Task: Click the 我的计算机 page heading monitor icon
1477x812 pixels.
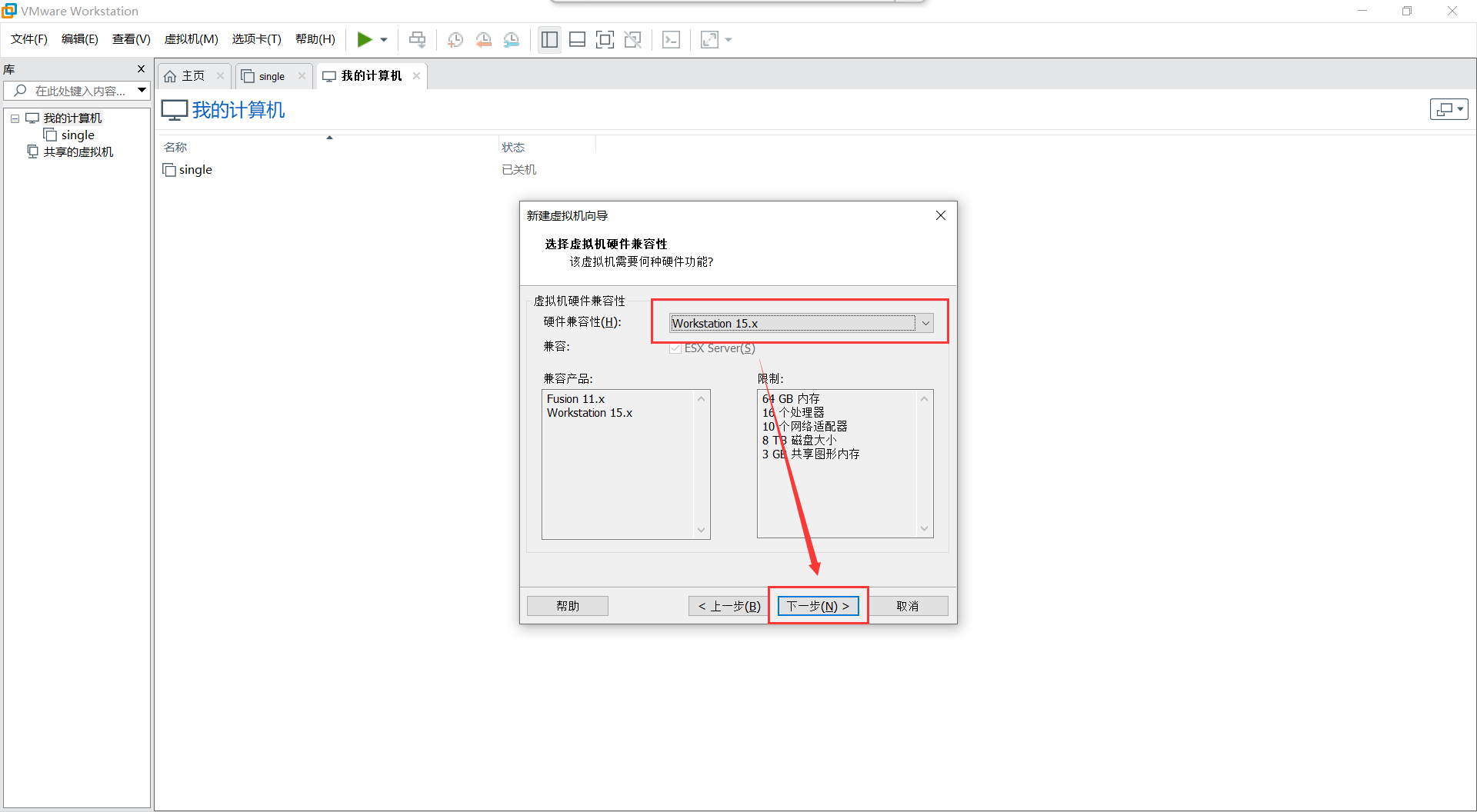Action: [x=175, y=110]
